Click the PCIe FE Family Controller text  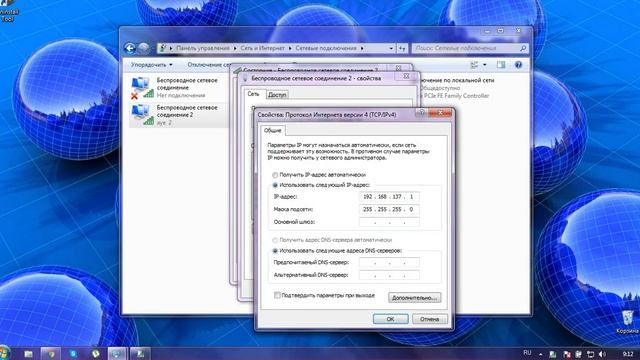[x=456, y=96]
